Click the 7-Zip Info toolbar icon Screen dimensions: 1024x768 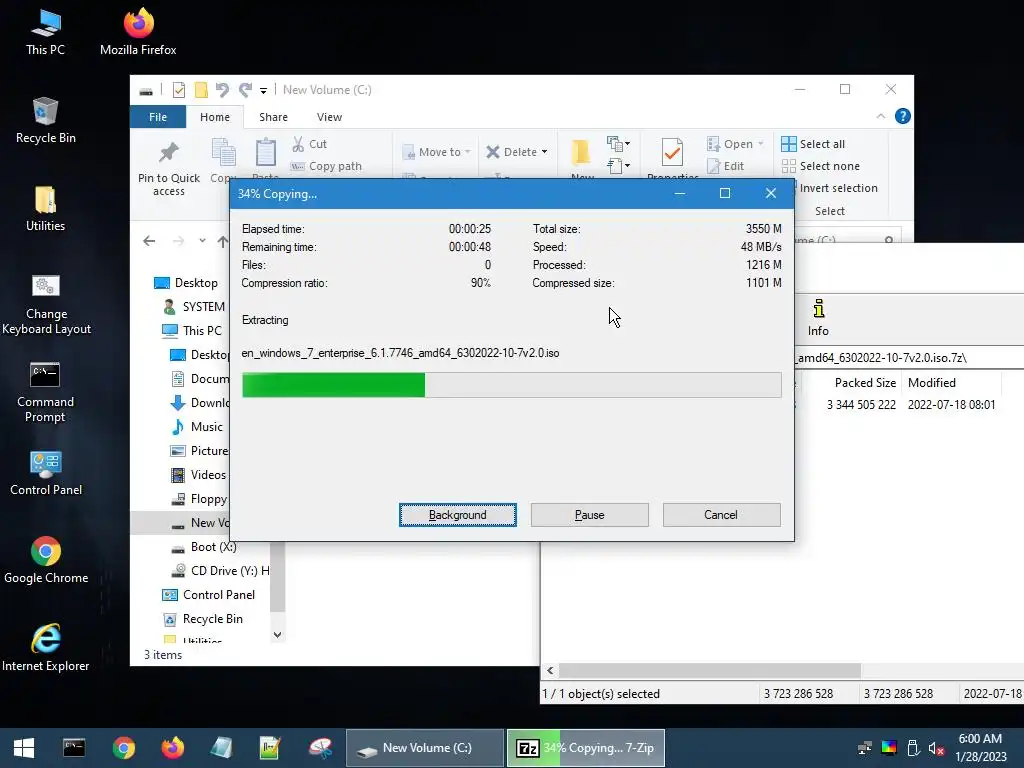[x=818, y=317]
